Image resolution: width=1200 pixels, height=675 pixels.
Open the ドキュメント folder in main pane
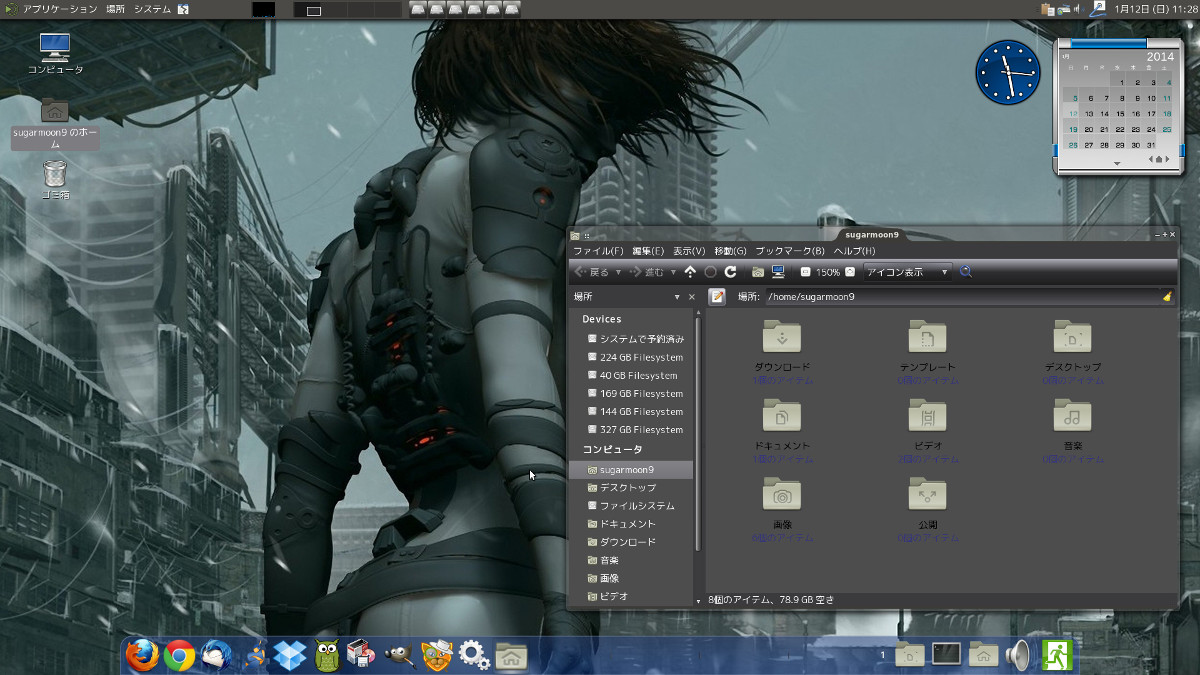coord(782,415)
